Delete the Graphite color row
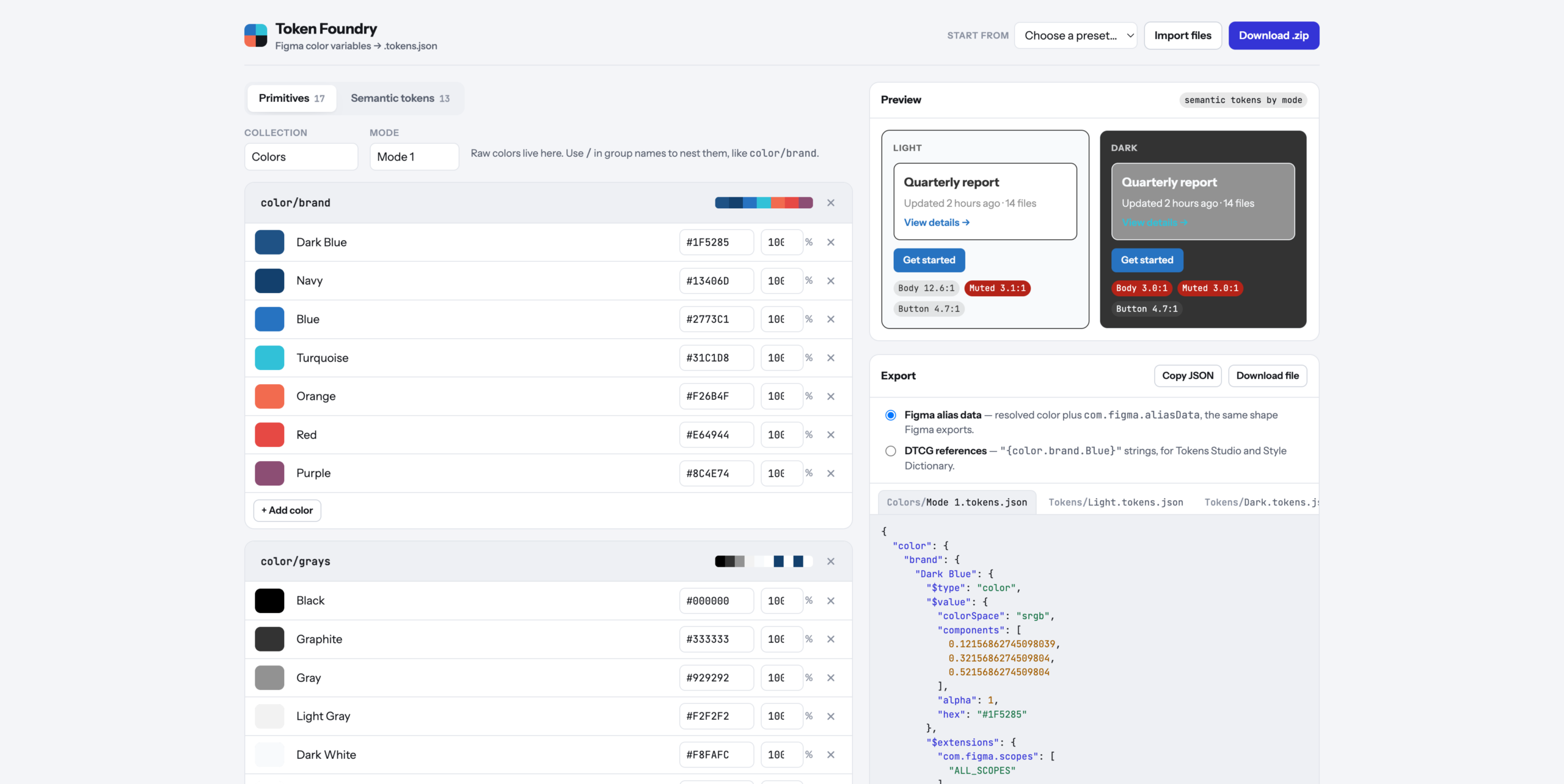The width and height of the screenshot is (1564, 784). pos(831,639)
